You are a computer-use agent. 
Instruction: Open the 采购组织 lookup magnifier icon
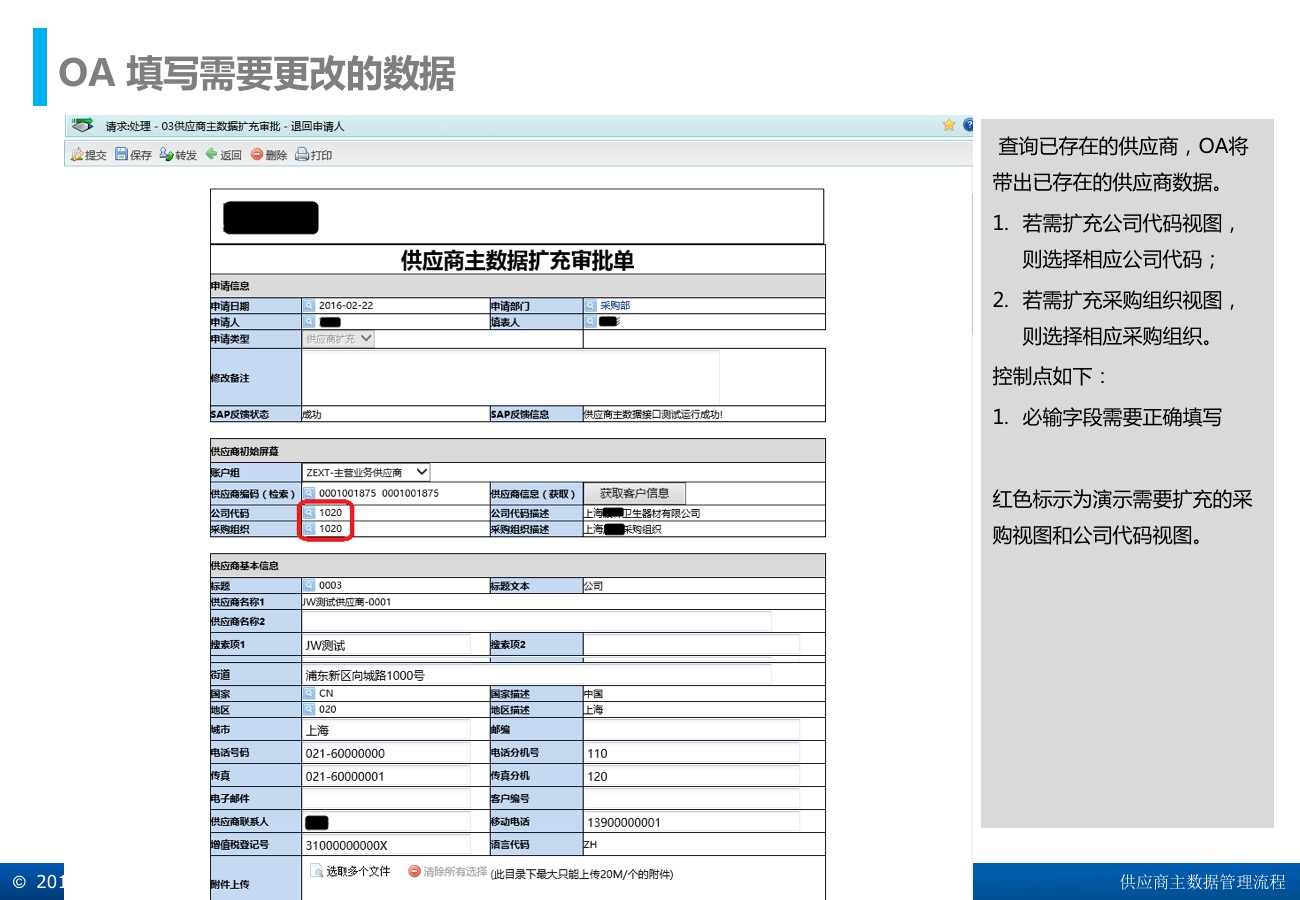tap(309, 529)
